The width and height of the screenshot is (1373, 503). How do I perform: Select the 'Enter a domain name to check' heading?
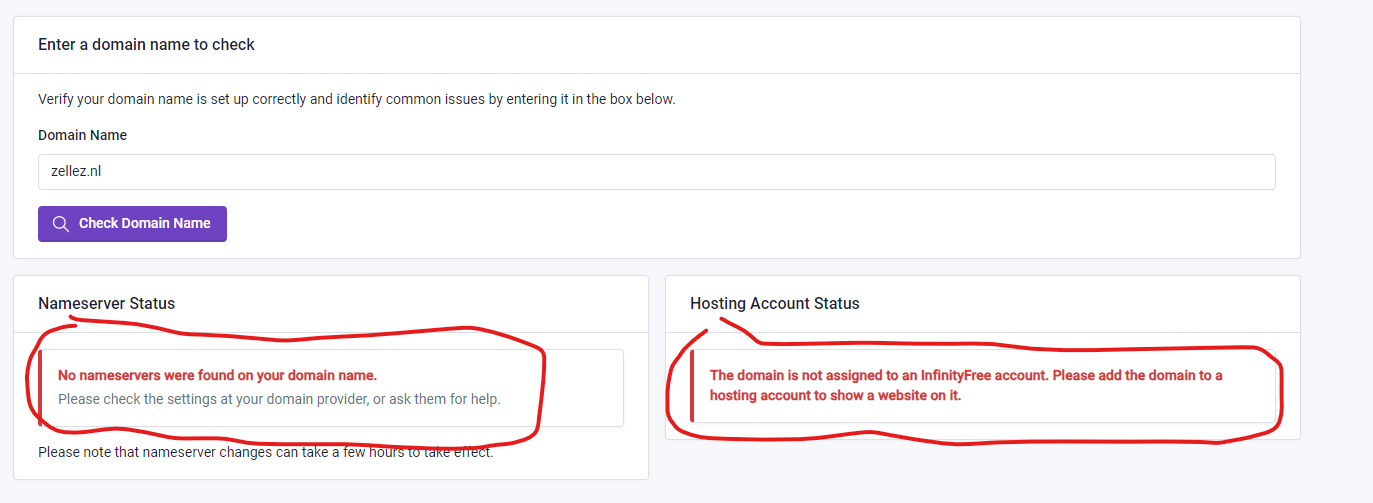click(x=146, y=45)
